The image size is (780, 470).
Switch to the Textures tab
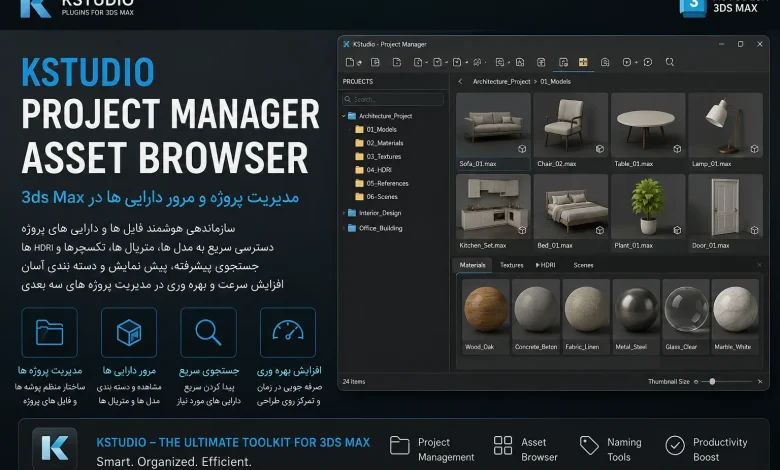511,265
